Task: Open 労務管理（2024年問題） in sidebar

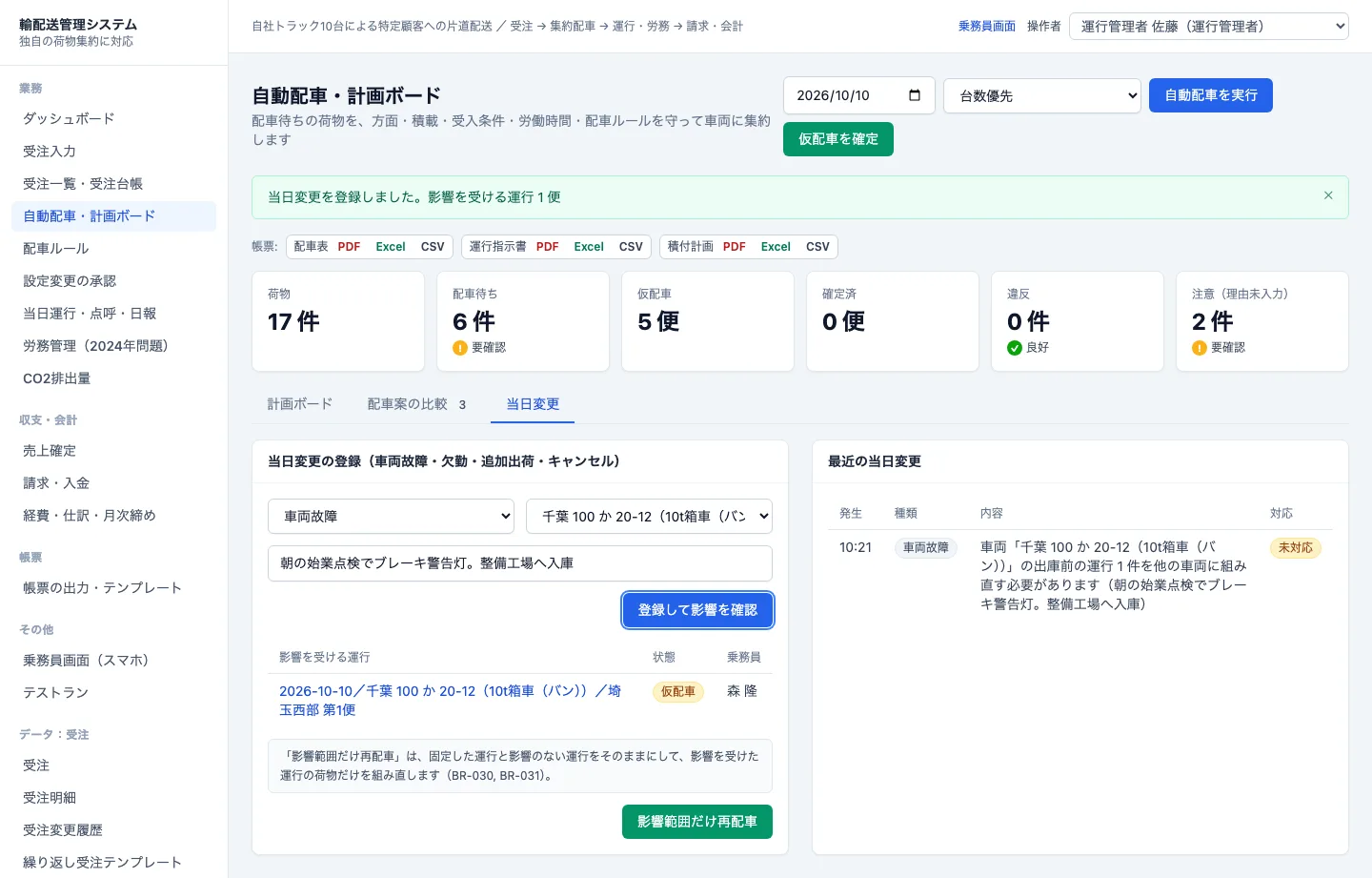Action: pyautogui.click(x=114, y=346)
